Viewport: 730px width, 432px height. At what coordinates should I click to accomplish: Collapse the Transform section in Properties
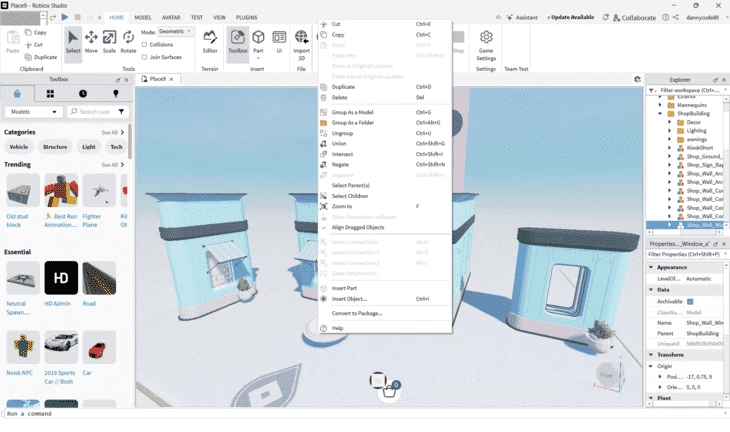(651, 355)
